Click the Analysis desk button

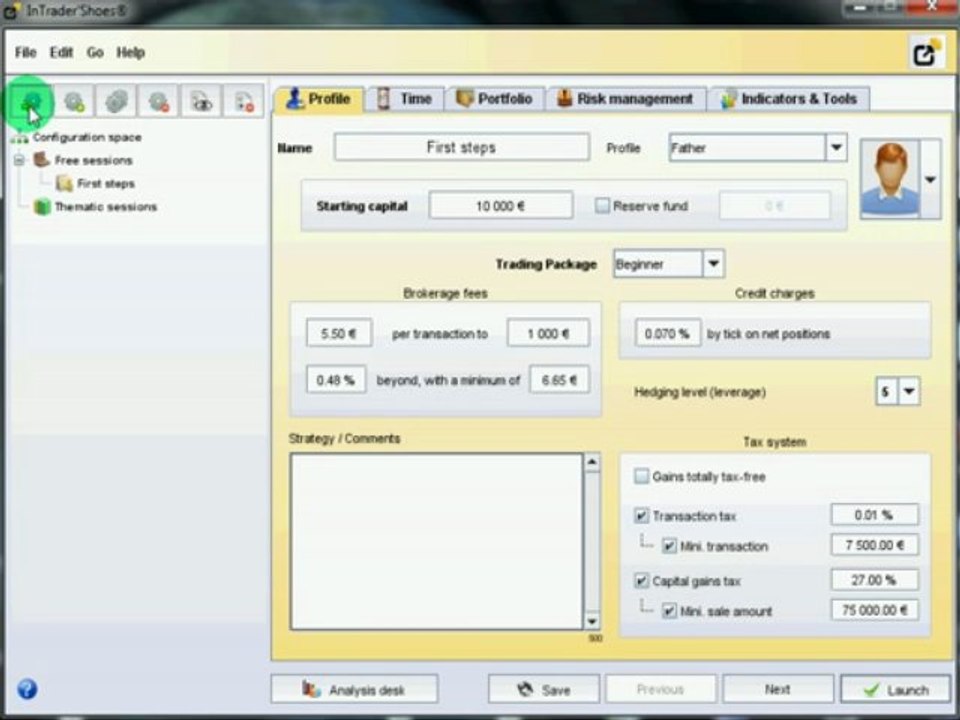(354, 690)
